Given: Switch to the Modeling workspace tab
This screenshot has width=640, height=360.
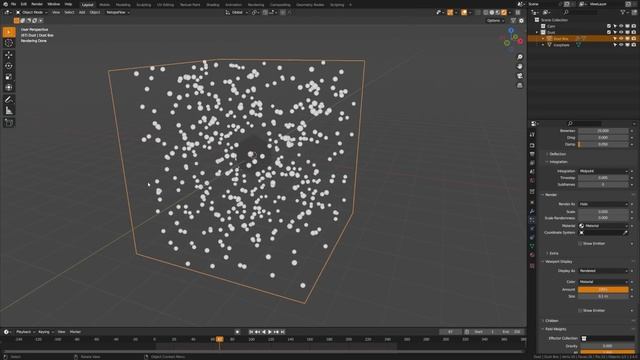Looking at the screenshot, I should click(x=122, y=5).
